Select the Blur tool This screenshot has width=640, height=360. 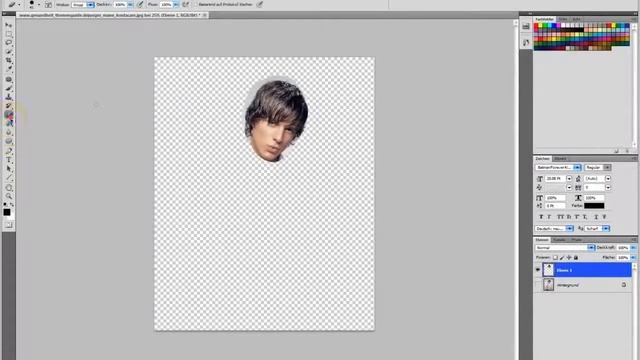click(x=9, y=132)
